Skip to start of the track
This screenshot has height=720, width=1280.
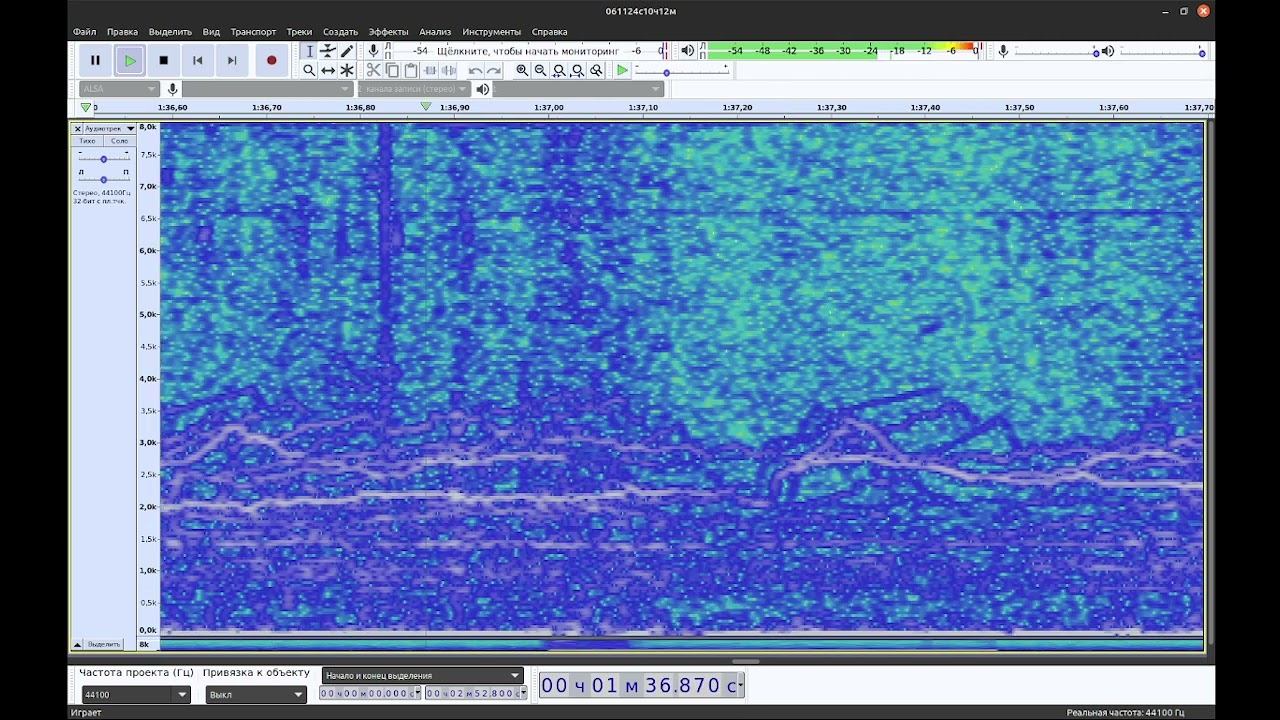coord(198,60)
